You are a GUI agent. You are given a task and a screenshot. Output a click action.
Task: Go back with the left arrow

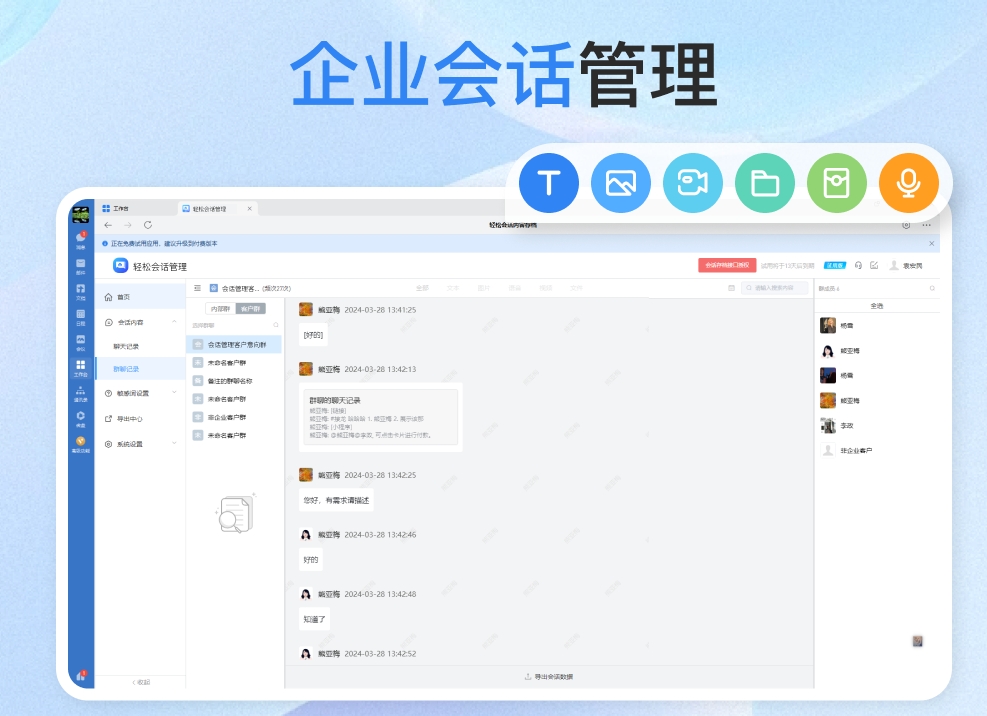108,225
